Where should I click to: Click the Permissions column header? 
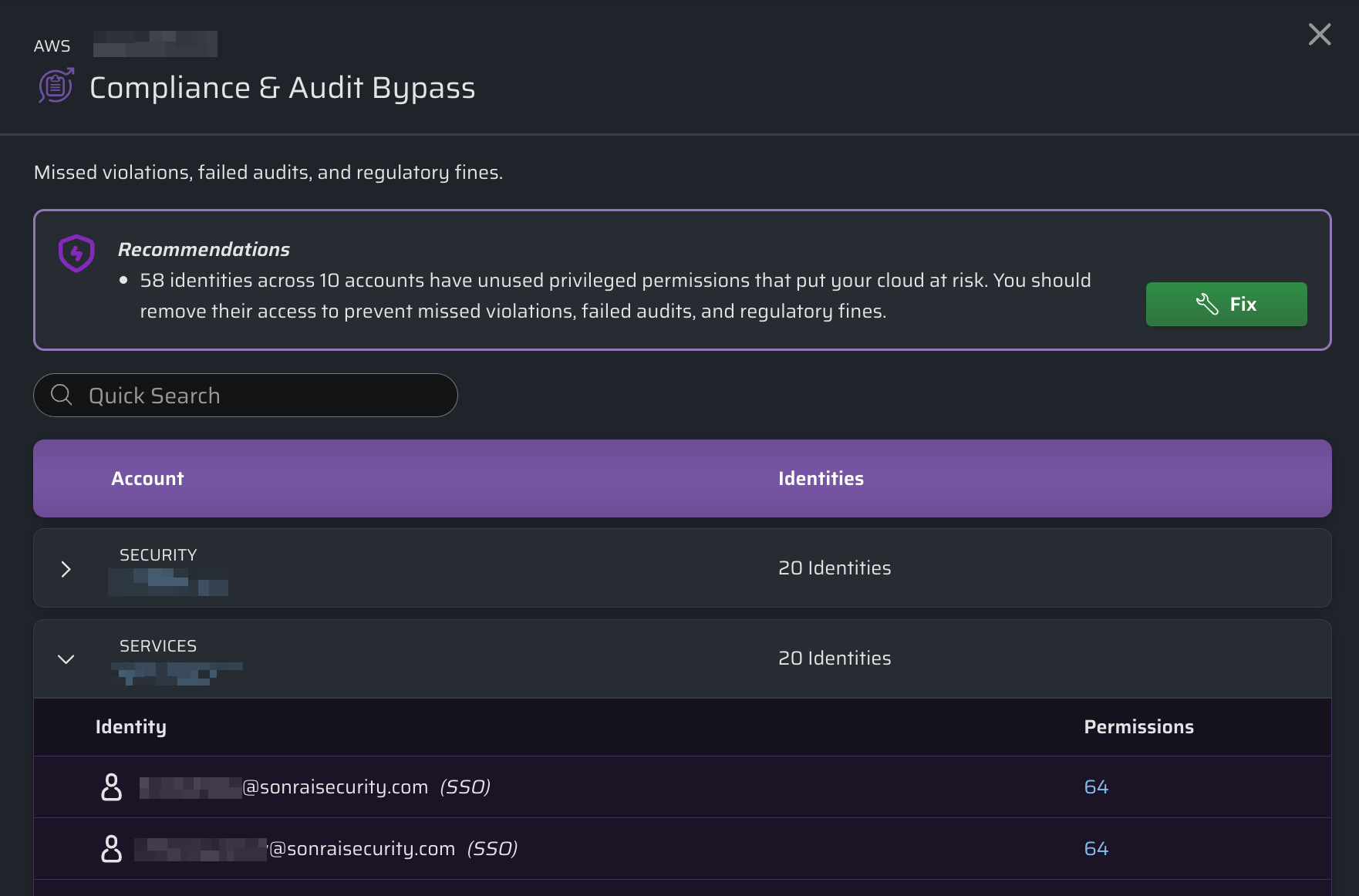(1138, 727)
